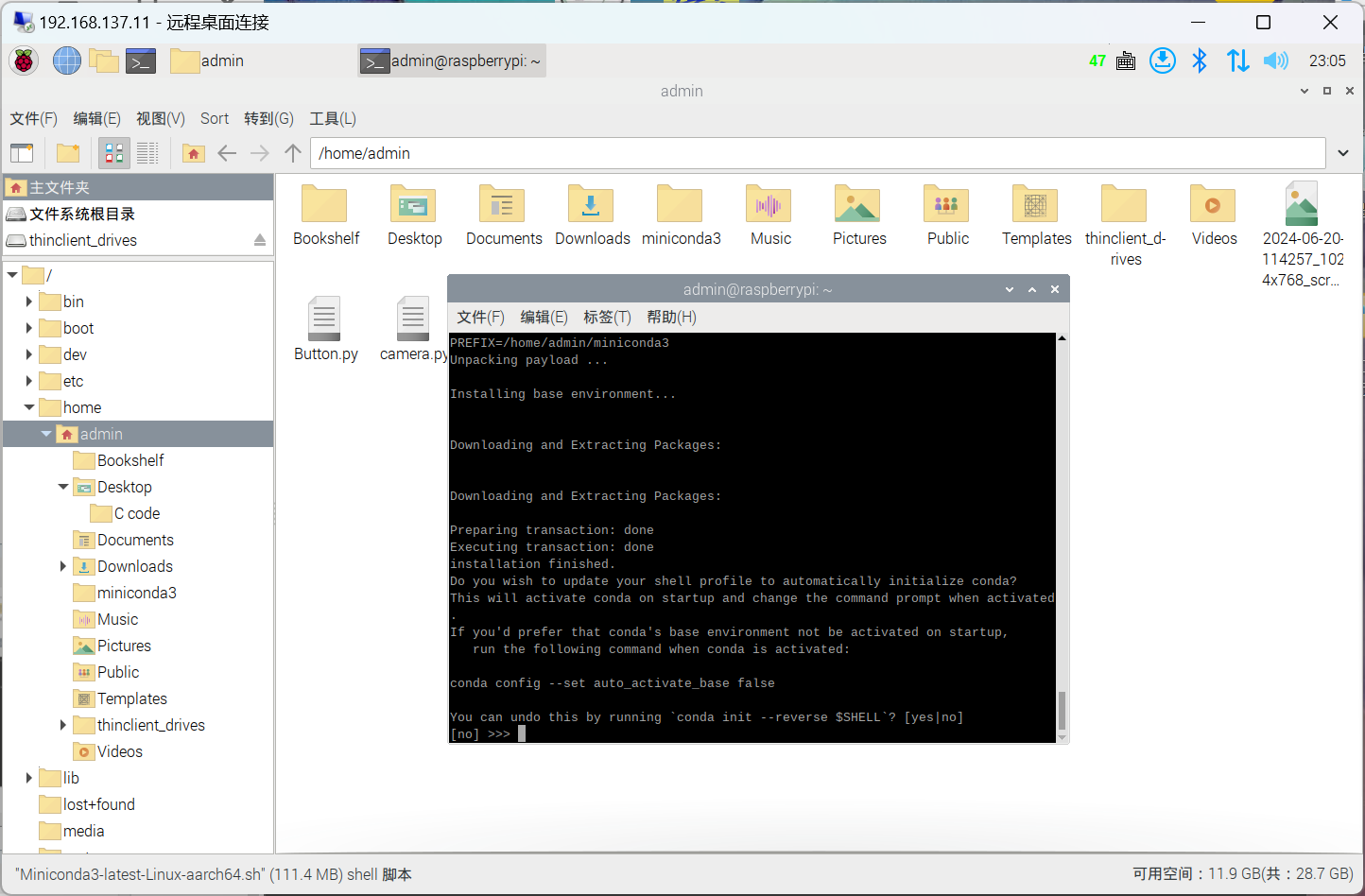The height and width of the screenshot is (896, 1365).
Task: Navigate back with the left arrow
Action: pos(227,153)
